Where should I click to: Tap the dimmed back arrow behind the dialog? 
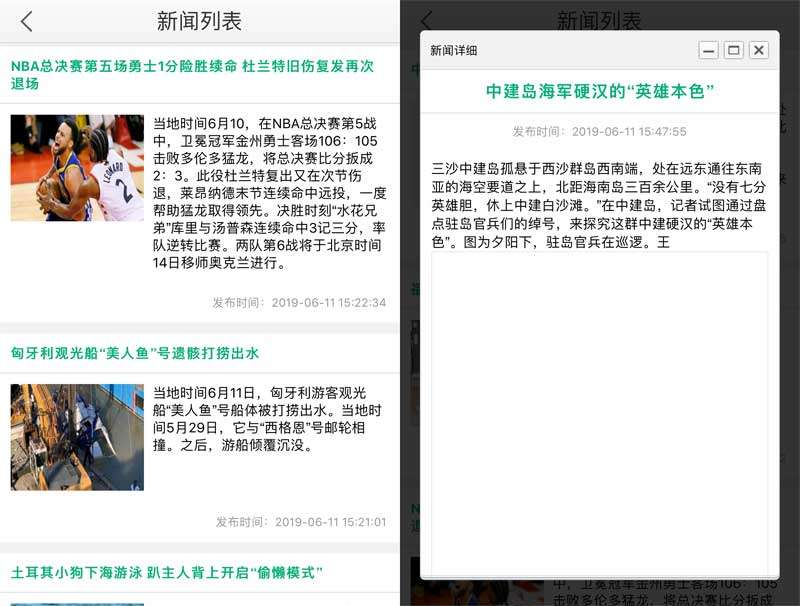click(426, 20)
